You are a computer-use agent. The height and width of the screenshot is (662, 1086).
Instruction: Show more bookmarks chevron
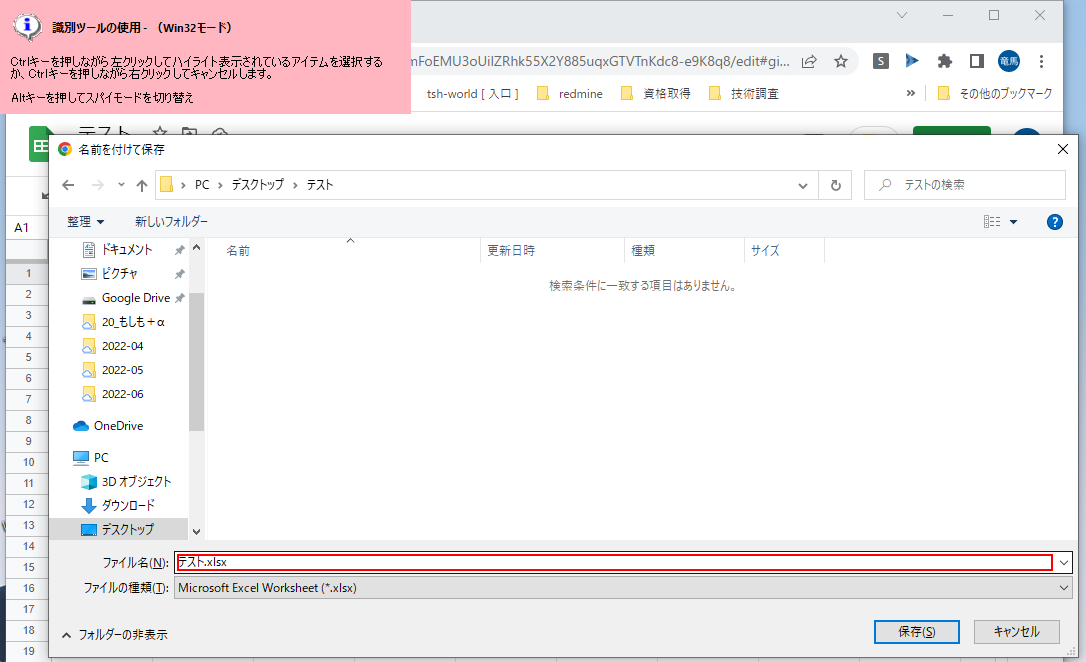tap(910, 93)
